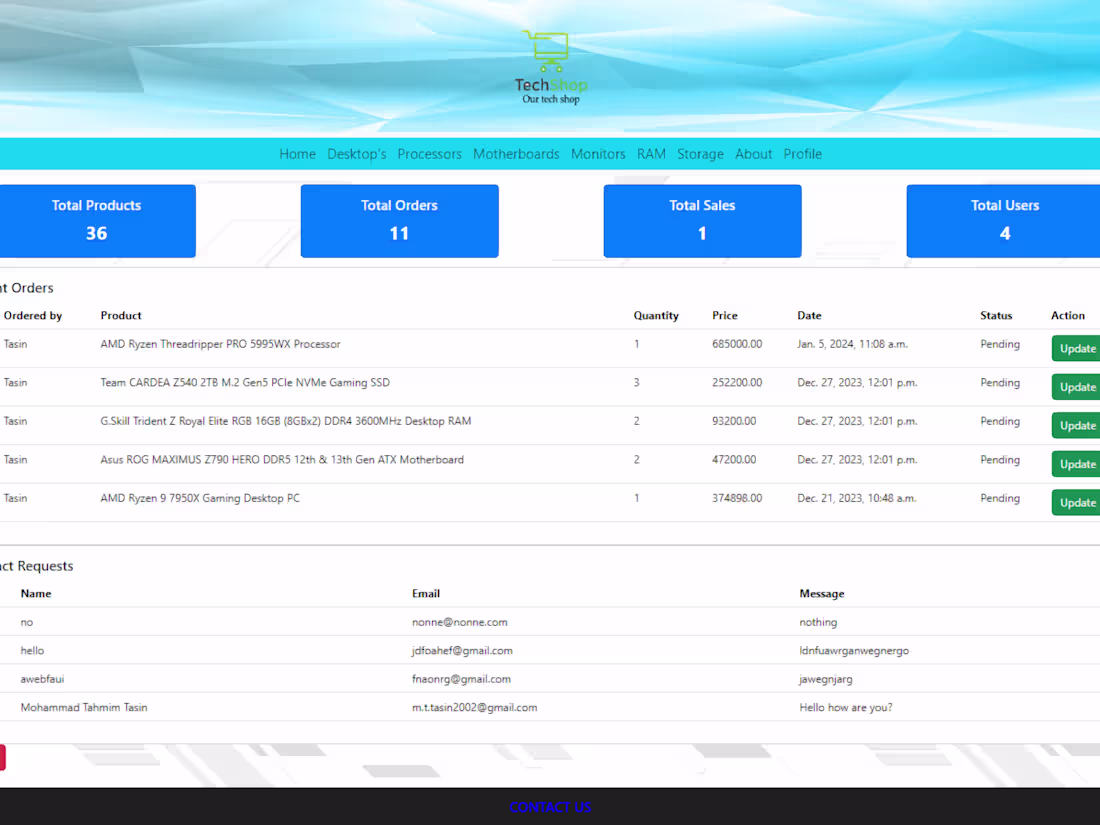Click the Message column header
The image size is (1100, 825).
[x=821, y=593]
